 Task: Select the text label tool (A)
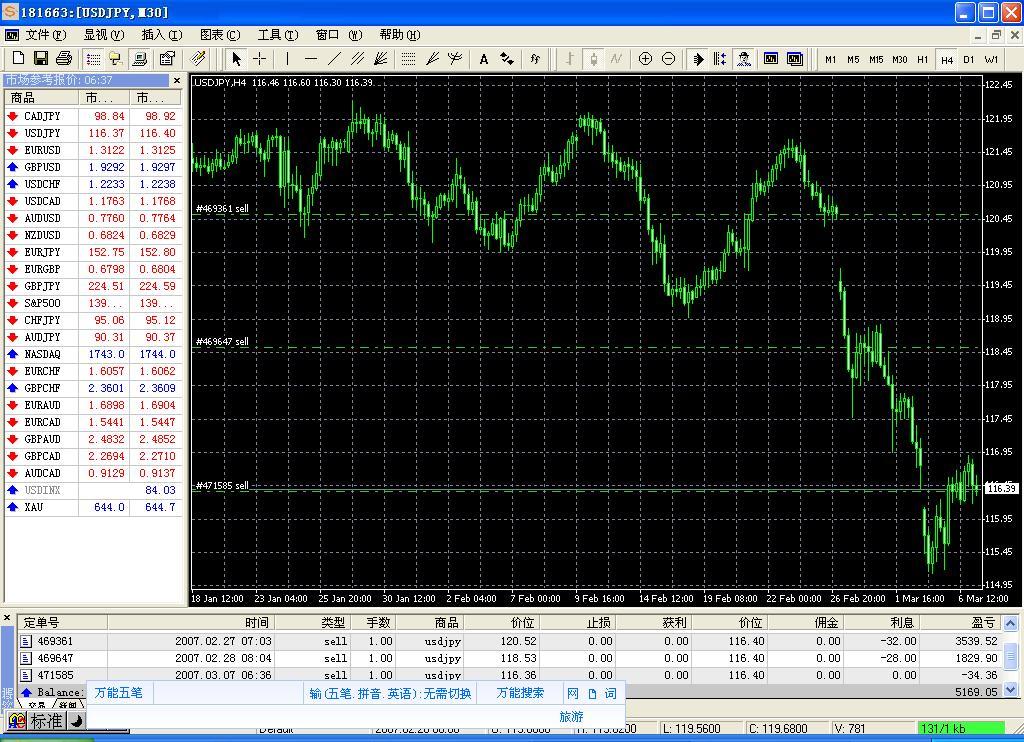pyautogui.click(x=484, y=59)
